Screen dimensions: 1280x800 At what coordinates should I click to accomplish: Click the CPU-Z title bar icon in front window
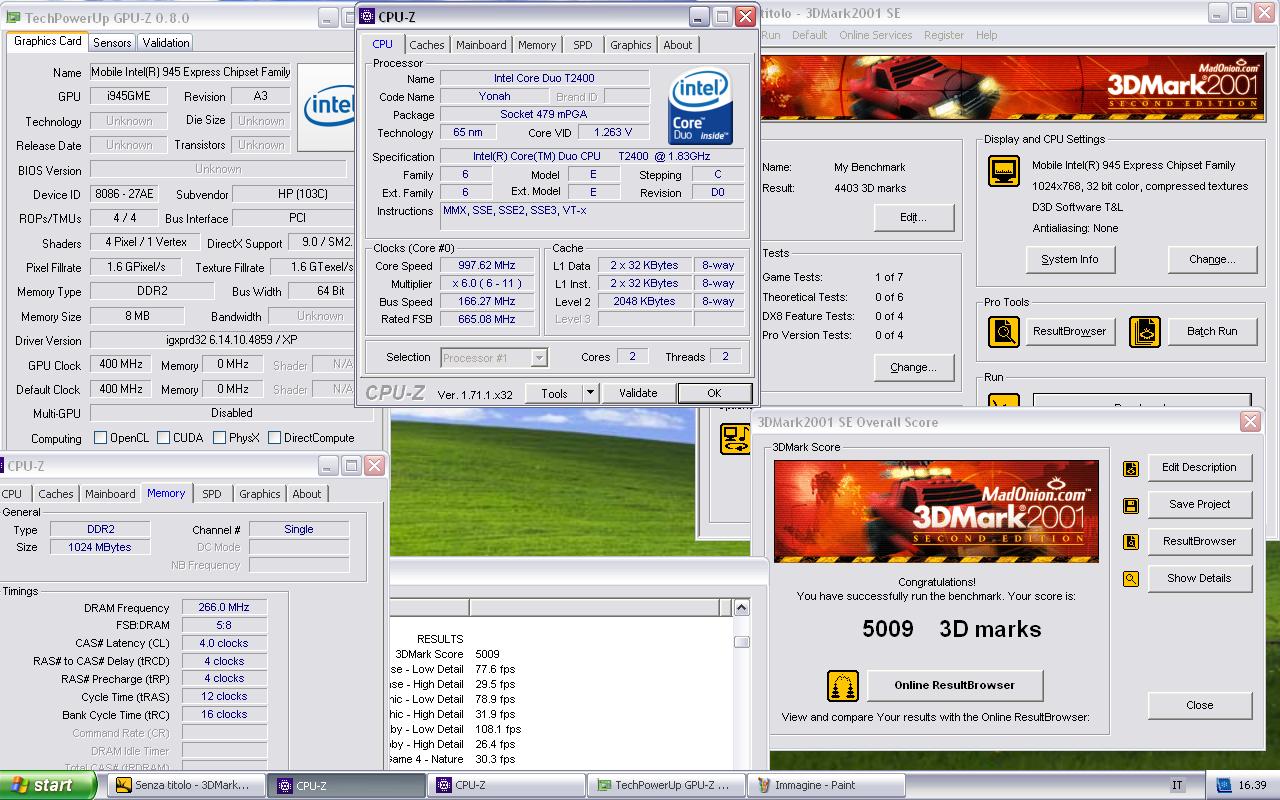point(367,16)
